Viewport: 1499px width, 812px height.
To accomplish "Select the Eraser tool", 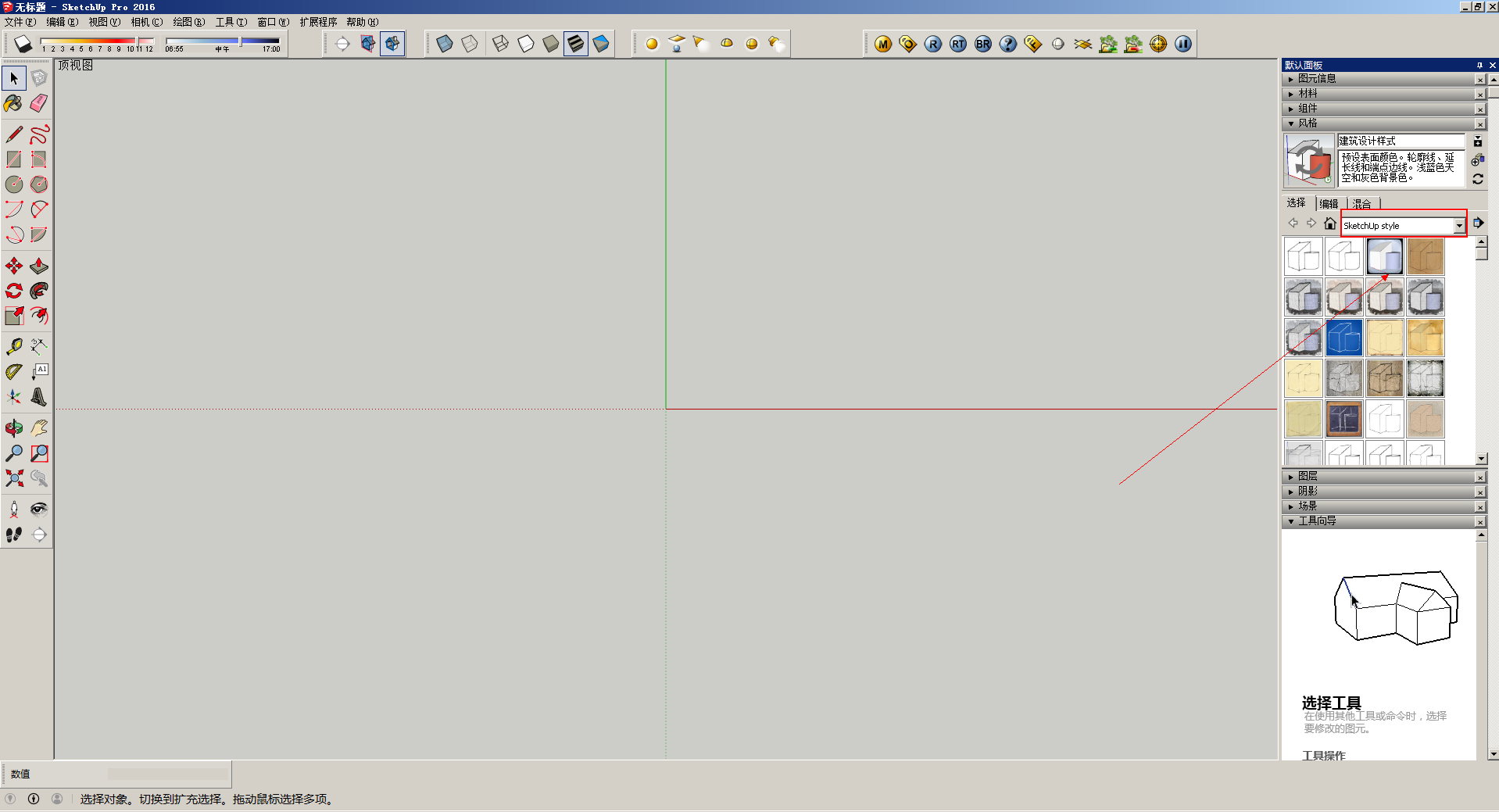I will pos(38,103).
